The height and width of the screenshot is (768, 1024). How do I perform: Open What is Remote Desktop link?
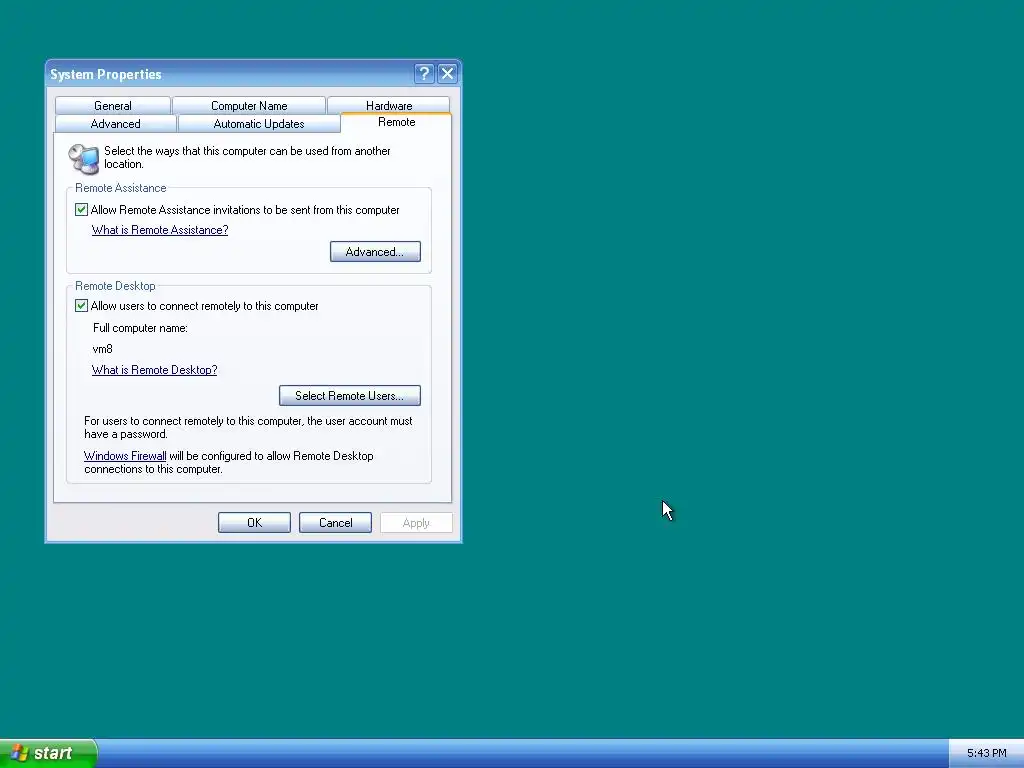pyautogui.click(x=155, y=370)
